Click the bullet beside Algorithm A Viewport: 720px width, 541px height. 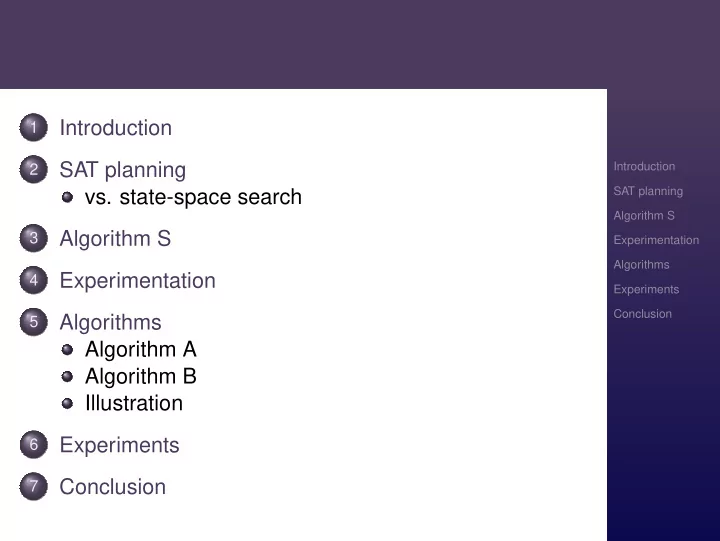coord(67,350)
